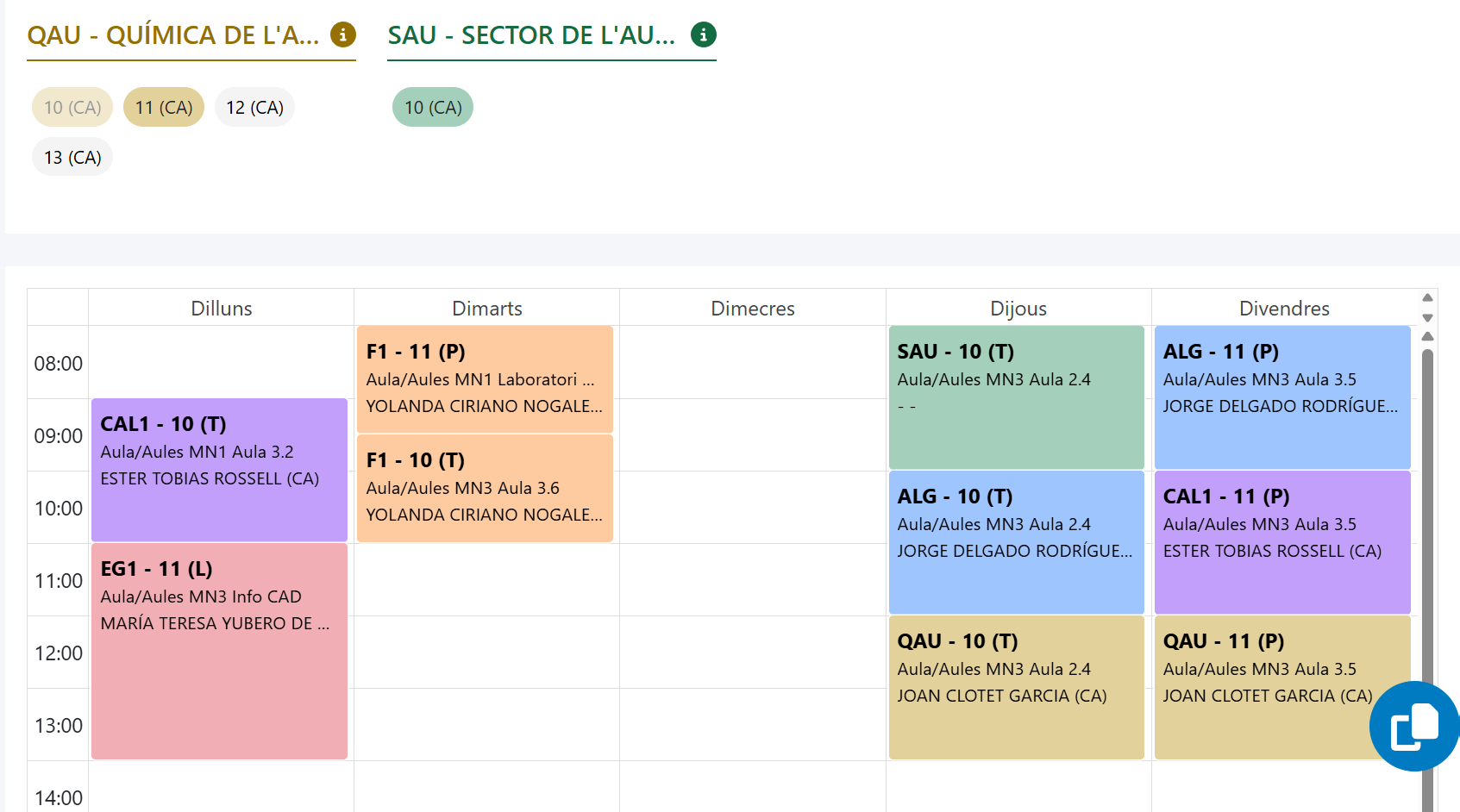Select the F1 - 11 (P) Tuesday class
The width and height of the screenshot is (1460, 812).
click(485, 379)
